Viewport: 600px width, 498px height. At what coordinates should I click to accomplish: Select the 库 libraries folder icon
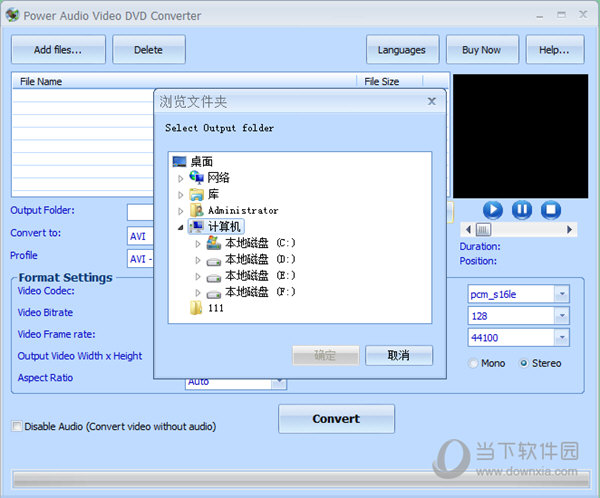coord(197,194)
